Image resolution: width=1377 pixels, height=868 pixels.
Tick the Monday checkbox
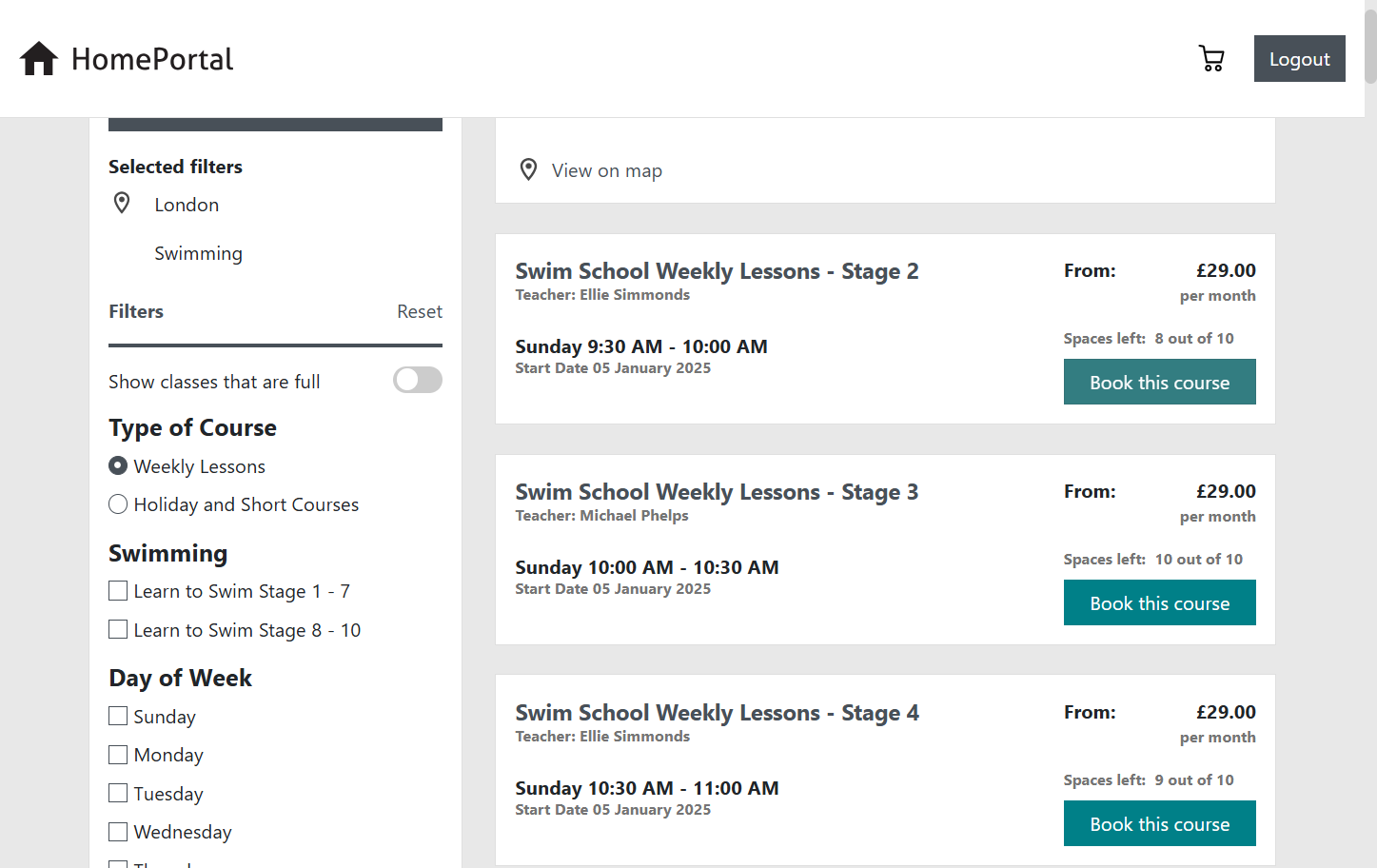[x=118, y=755]
